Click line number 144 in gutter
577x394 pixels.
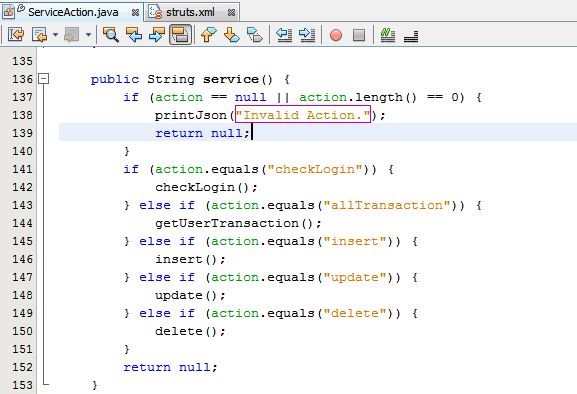pyautogui.click(x=22, y=223)
